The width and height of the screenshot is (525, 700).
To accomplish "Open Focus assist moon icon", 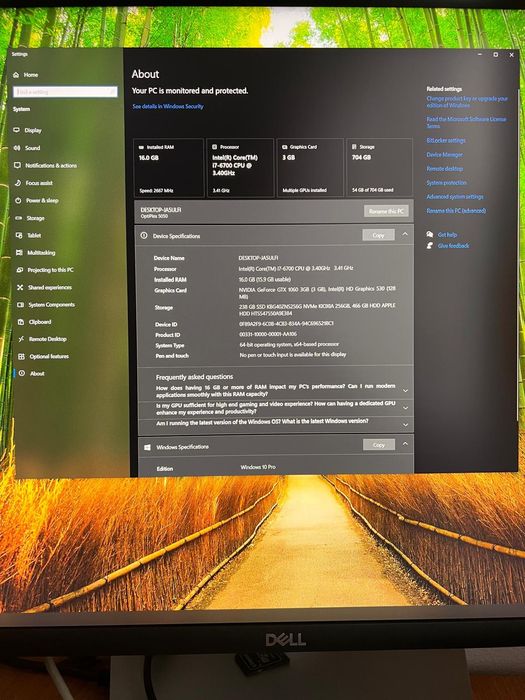I will (x=18, y=183).
